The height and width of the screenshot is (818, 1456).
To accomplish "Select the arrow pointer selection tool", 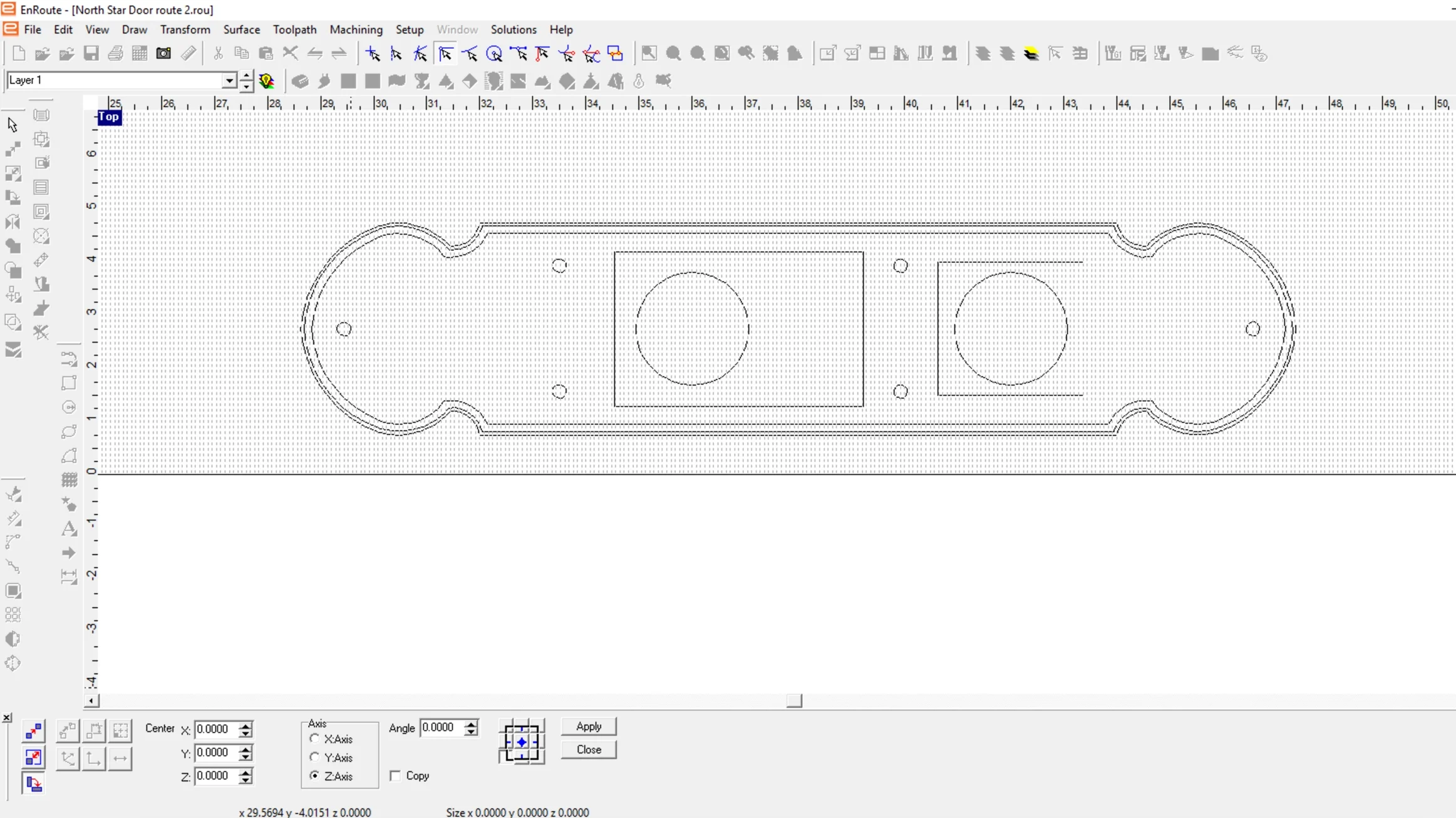I will pos(13,125).
